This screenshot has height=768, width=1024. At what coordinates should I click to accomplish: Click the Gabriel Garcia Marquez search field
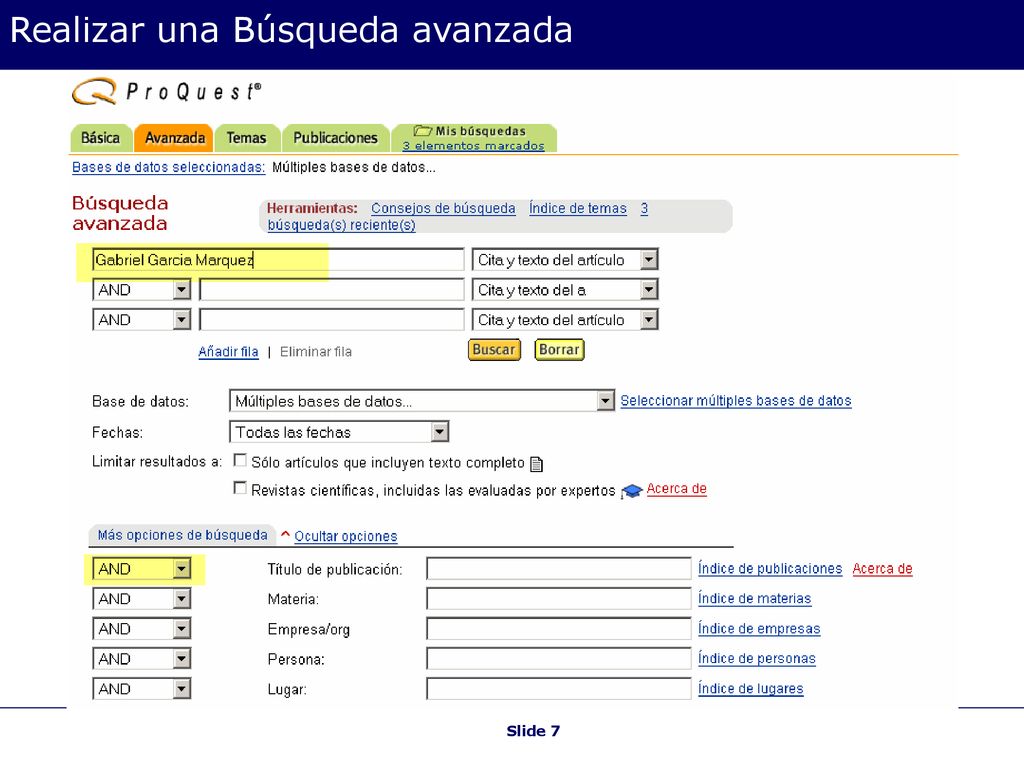coord(278,260)
